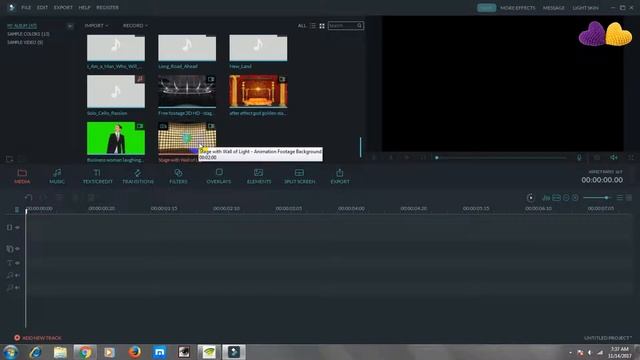Viewport: 640px width, 360px height.
Task: Click the Register menu item
Action: [107, 8]
